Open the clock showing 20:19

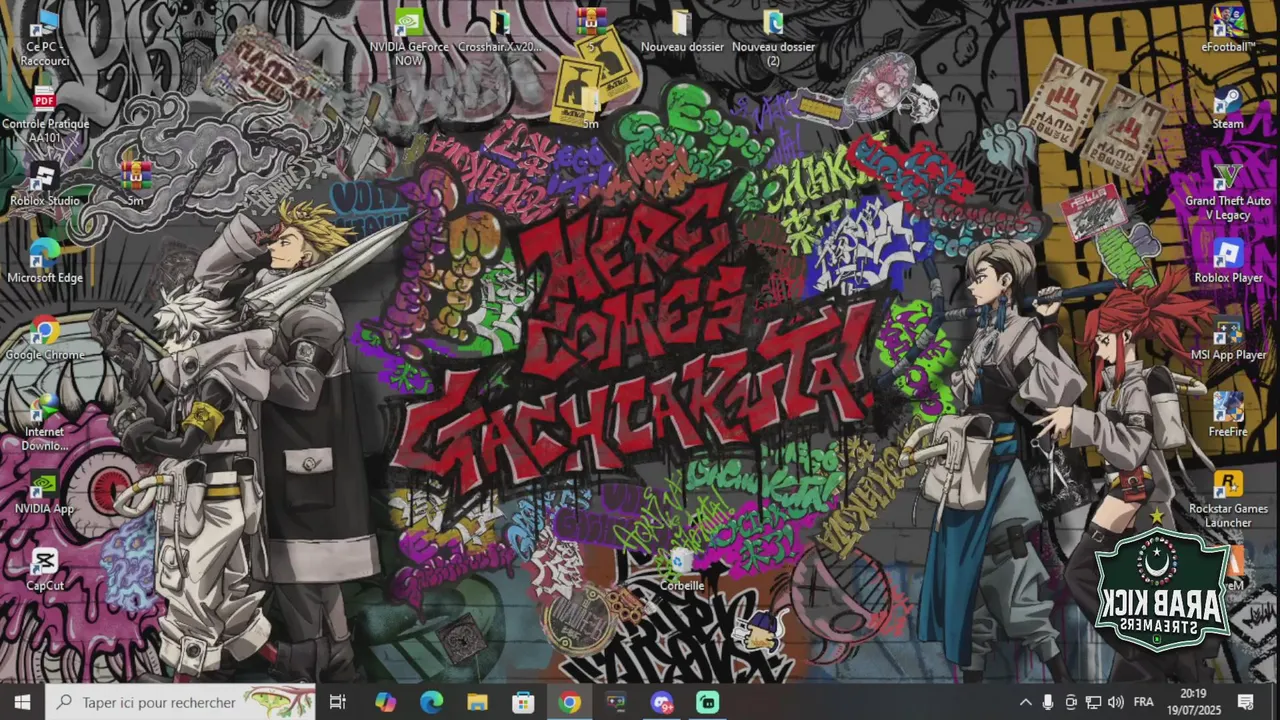1192,702
